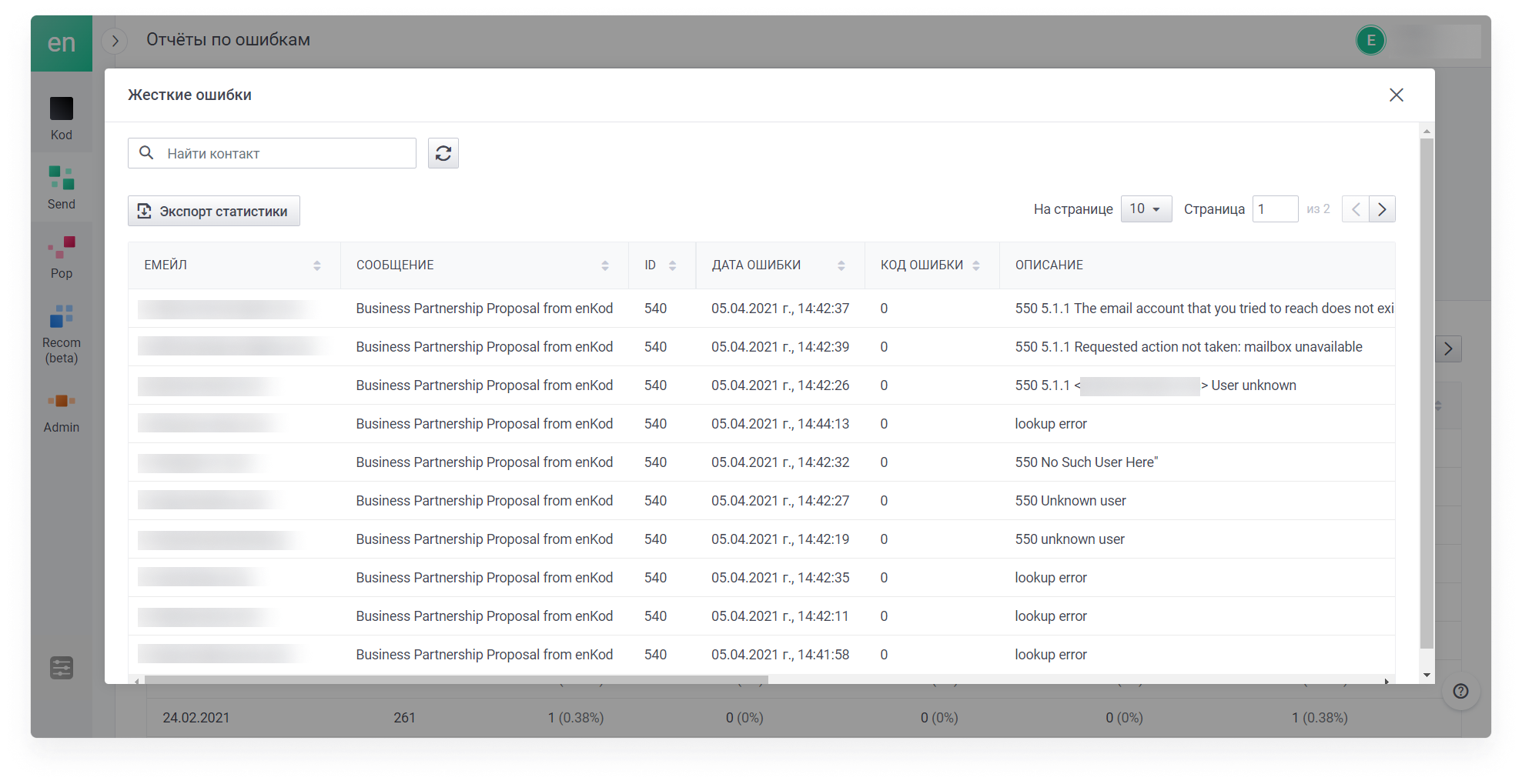The image size is (1522, 784).
Task: Click error date 05.04.2021 14:44:13
Action: tap(780, 424)
